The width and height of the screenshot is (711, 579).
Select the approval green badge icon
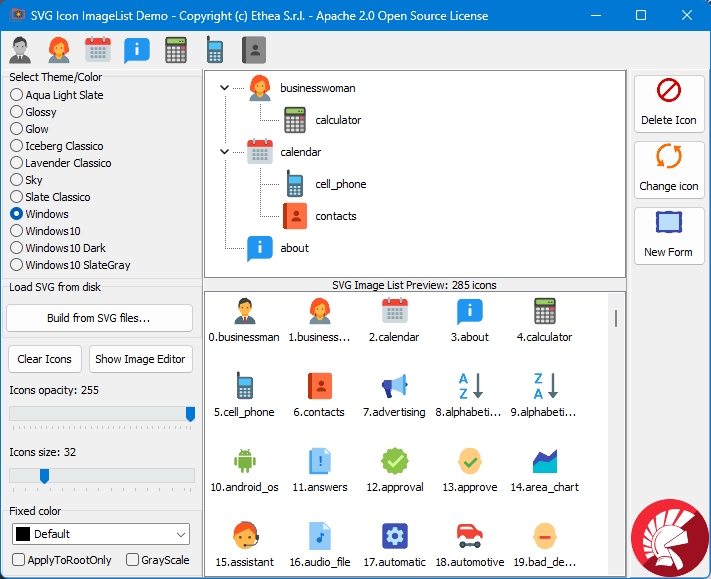click(x=394, y=462)
